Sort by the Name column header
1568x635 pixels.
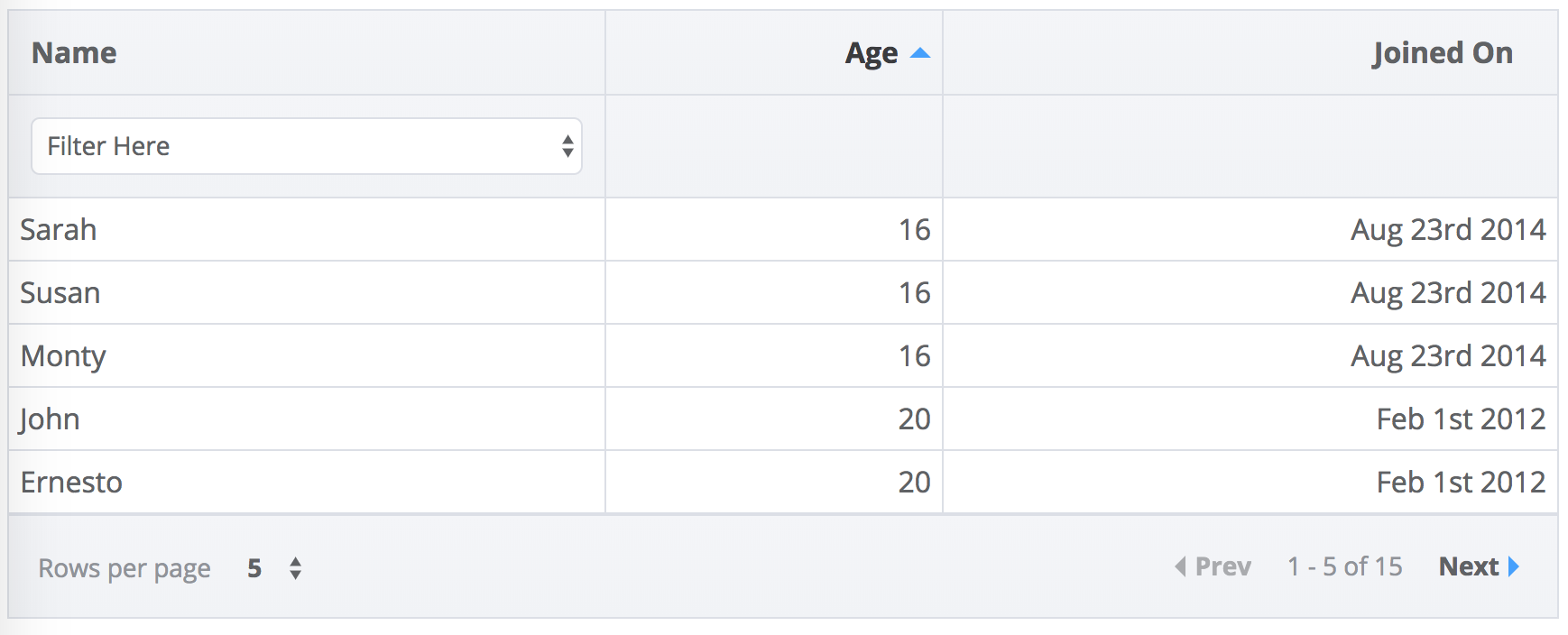point(74,53)
